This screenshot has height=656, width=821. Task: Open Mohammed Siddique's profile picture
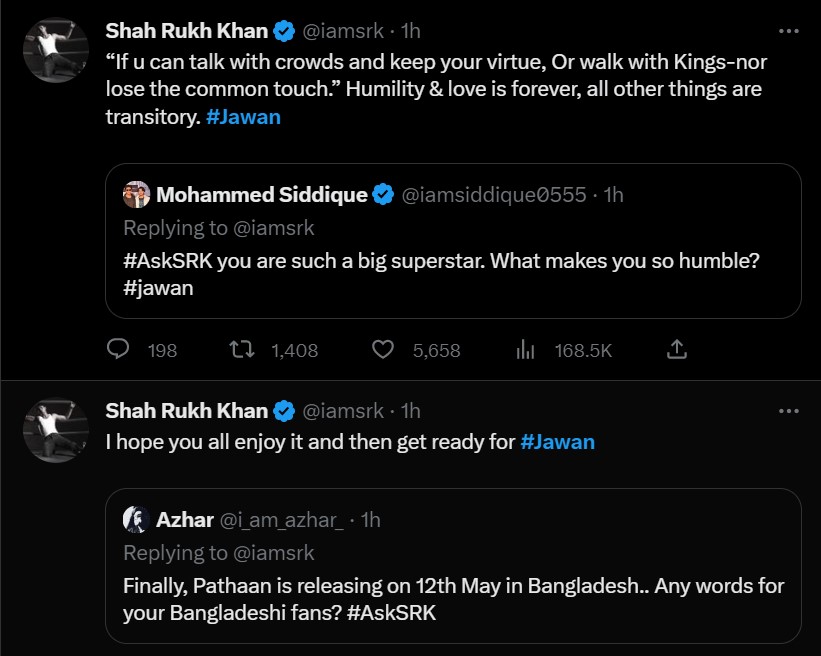click(x=136, y=195)
